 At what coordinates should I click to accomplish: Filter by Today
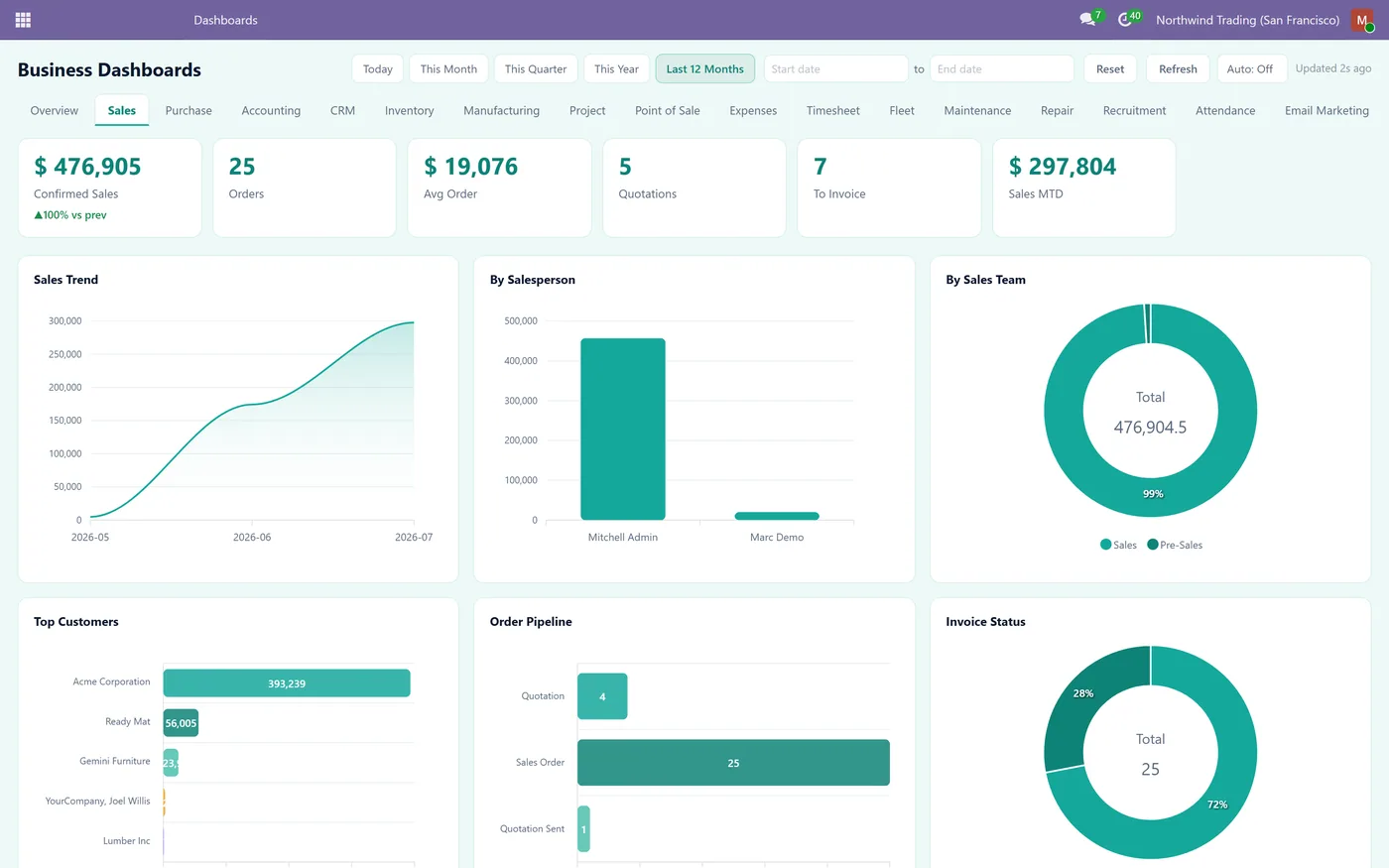click(x=378, y=69)
